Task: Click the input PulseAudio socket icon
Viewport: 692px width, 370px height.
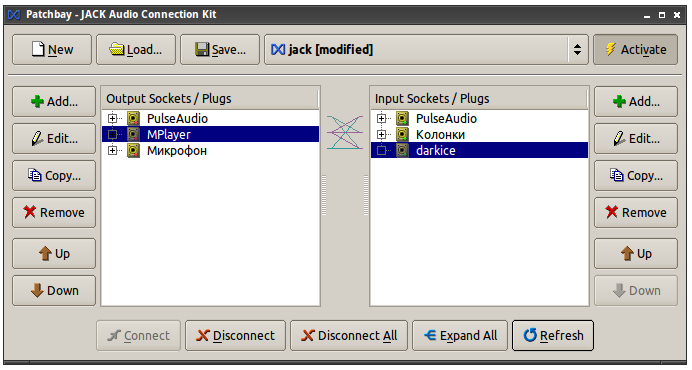Action: [402, 118]
